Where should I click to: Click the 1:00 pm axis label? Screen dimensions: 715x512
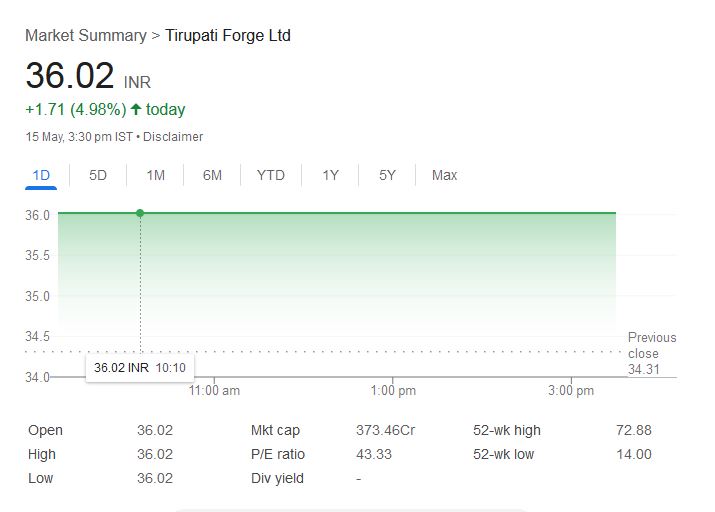click(x=393, y=391)
